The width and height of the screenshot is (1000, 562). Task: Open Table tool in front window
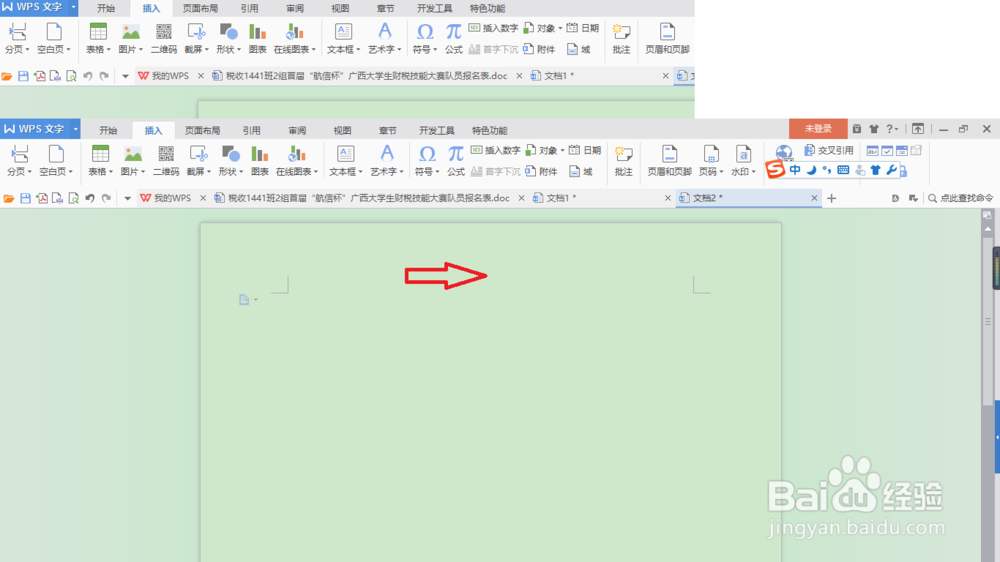99,160
